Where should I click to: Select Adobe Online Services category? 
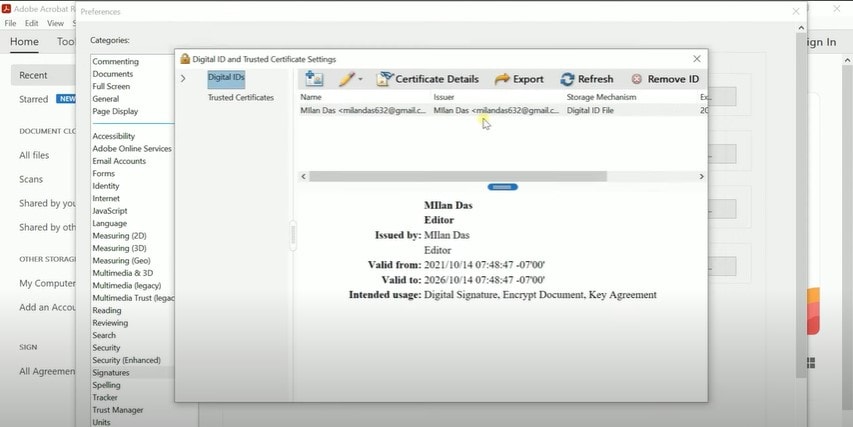pyautogui.click(x=132, y=148)
